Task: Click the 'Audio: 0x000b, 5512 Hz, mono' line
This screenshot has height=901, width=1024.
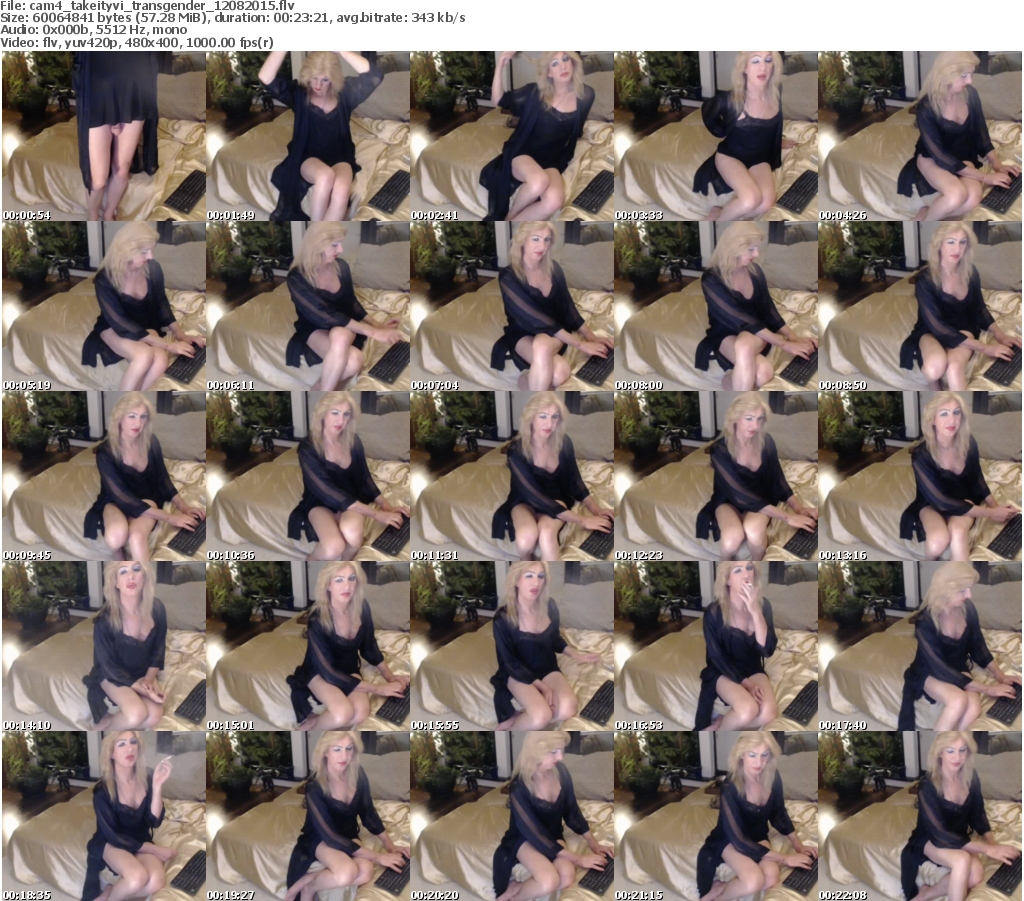Action: click(94, 30)
